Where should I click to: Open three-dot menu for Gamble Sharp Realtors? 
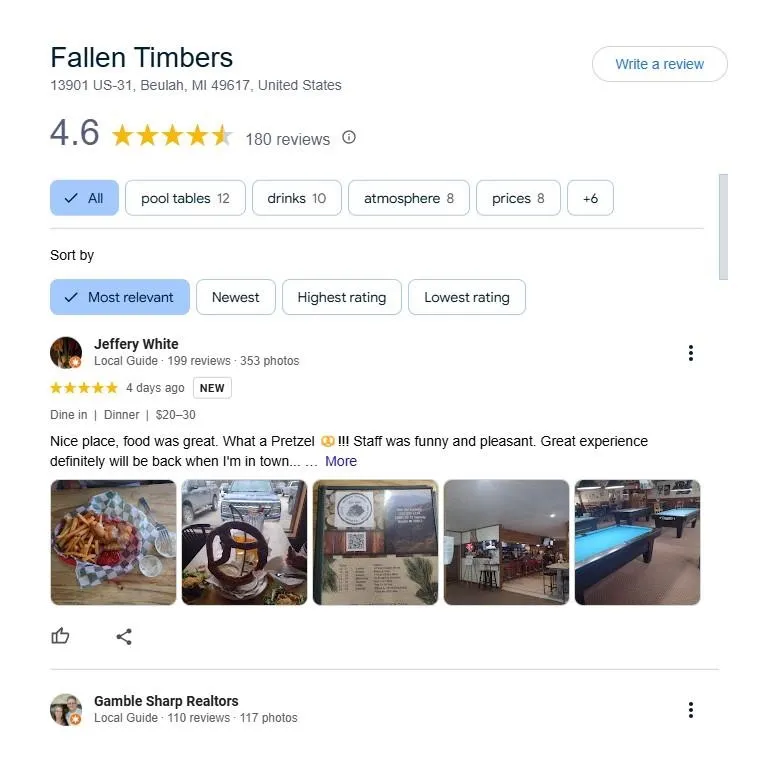click(x=690, y=710)
